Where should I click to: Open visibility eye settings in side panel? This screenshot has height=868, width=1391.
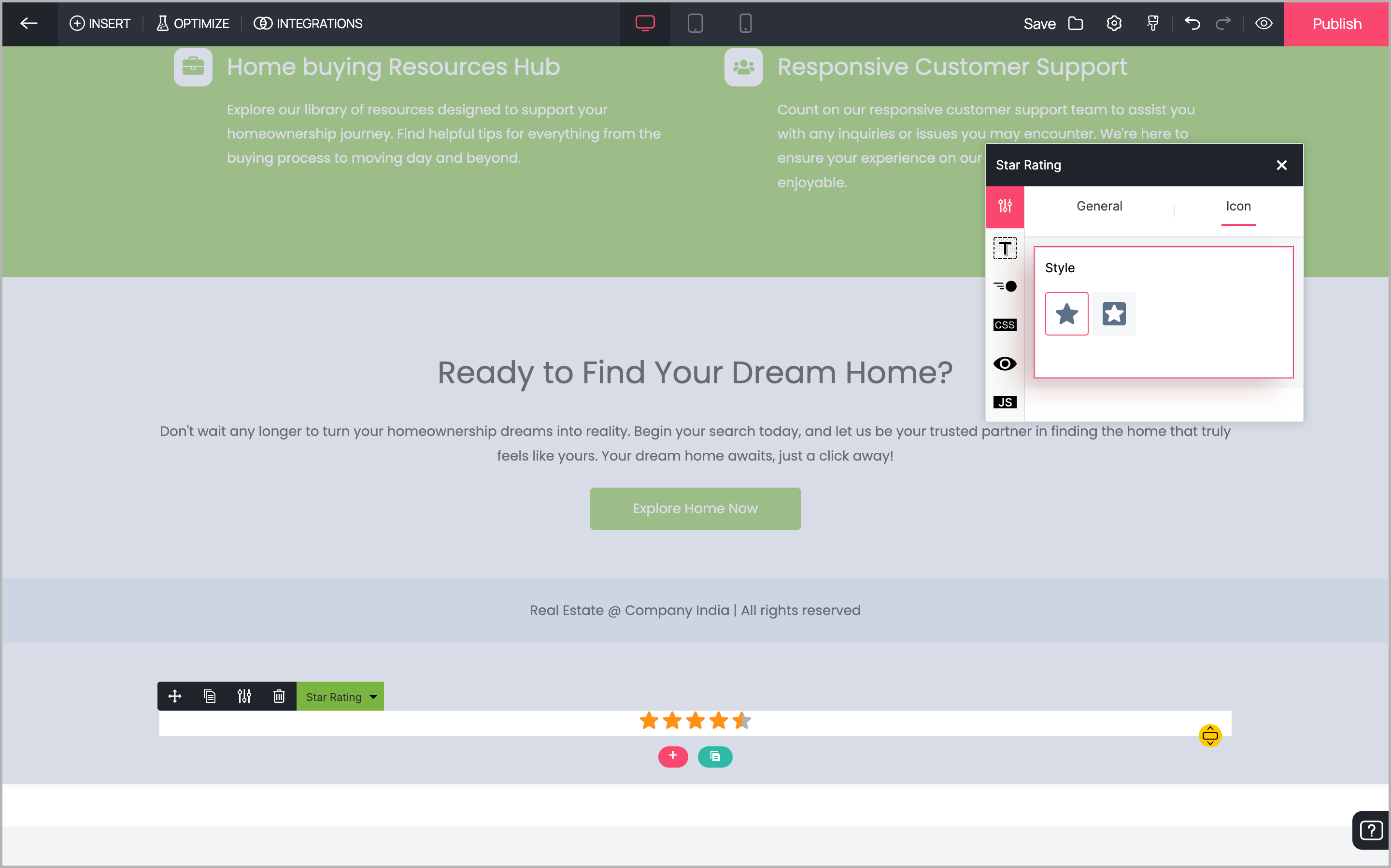tap(1004, 364)
